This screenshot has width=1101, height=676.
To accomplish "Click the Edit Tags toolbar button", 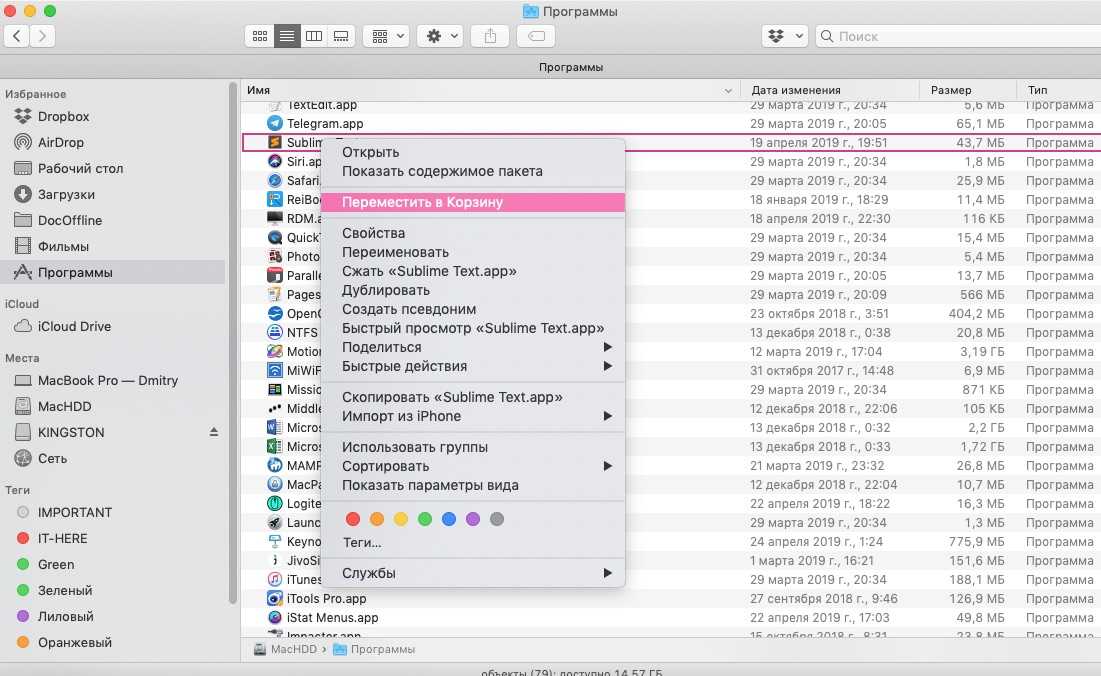I will [536, 36].
